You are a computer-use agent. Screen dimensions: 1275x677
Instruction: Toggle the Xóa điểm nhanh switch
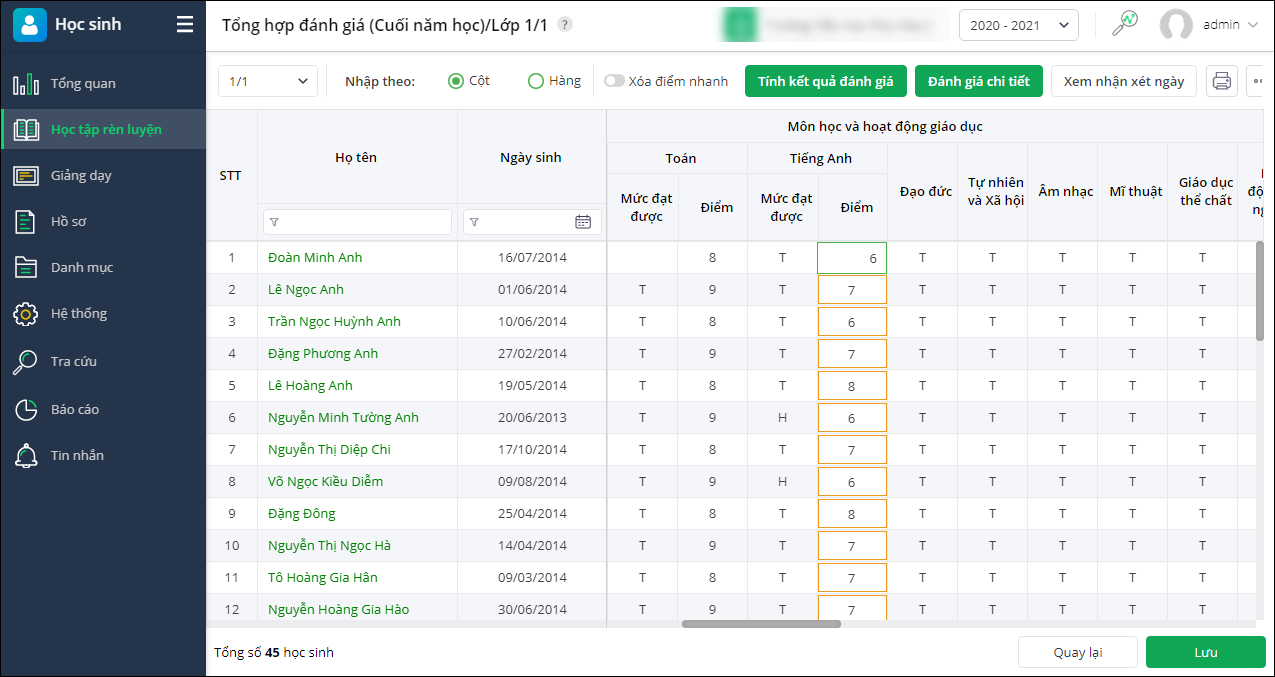click(x=613, y=81)
